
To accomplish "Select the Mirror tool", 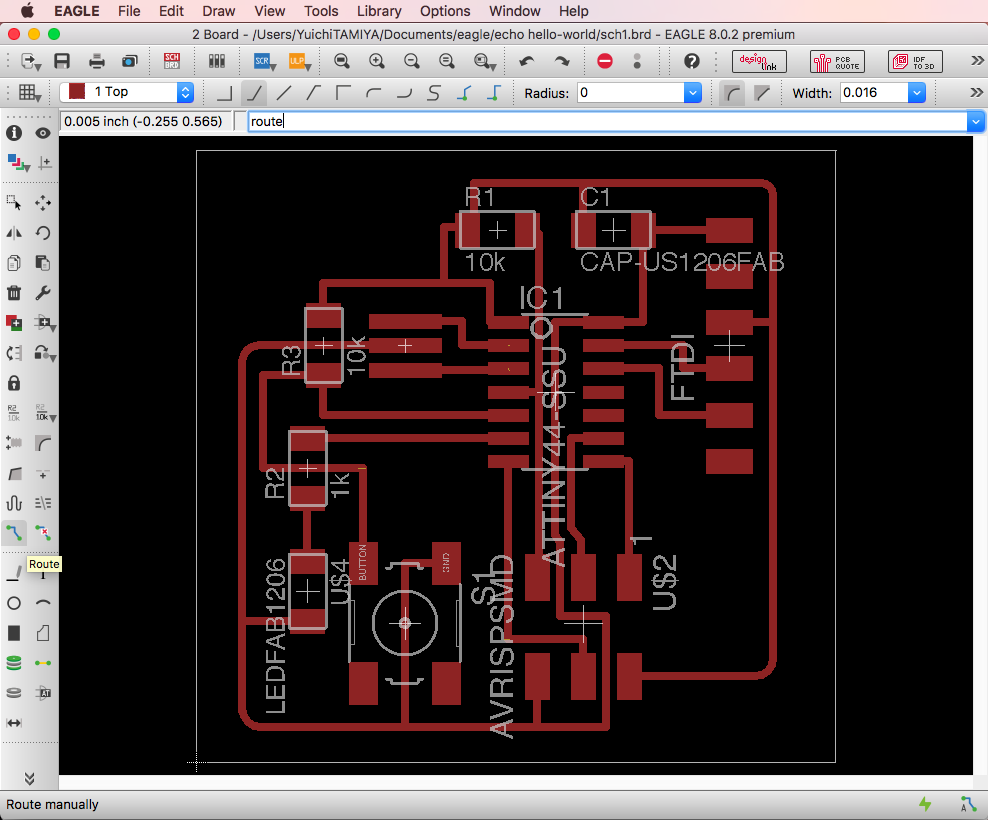I will tap(14, 233).
